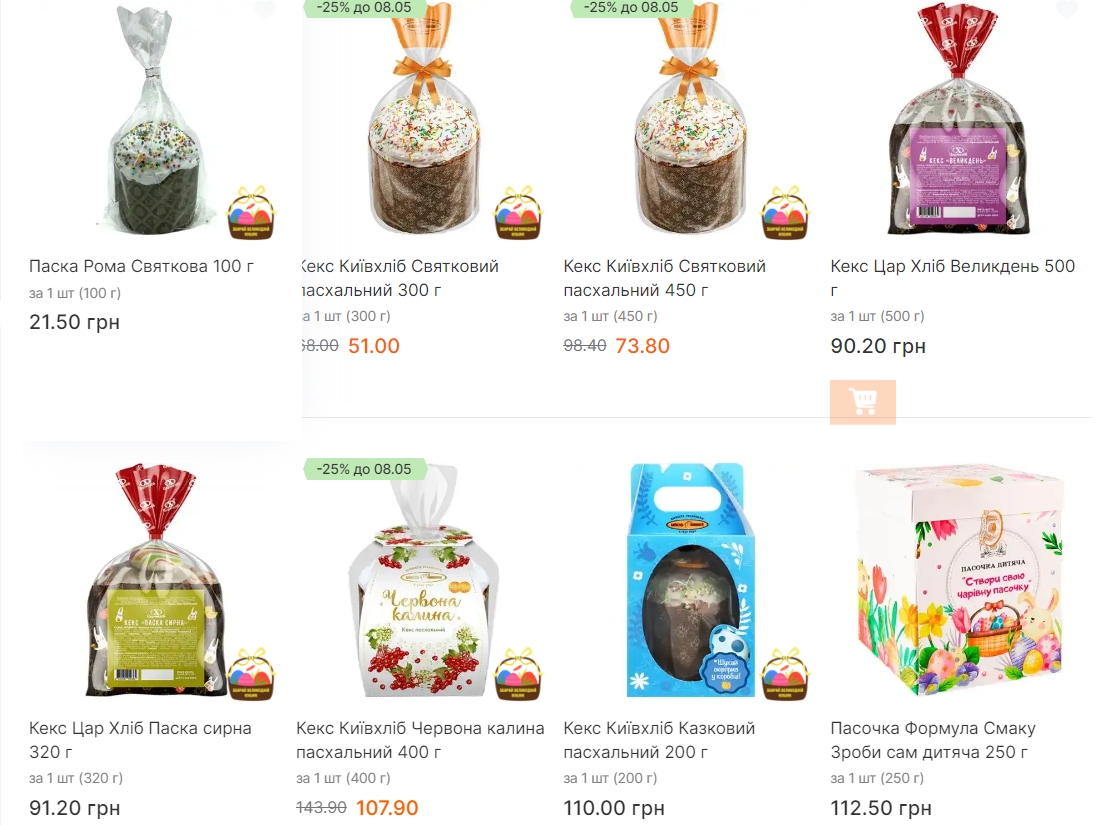1106x825 pixels.
Task: Click Easter basket badge on Червона калина
Action: 518,675
